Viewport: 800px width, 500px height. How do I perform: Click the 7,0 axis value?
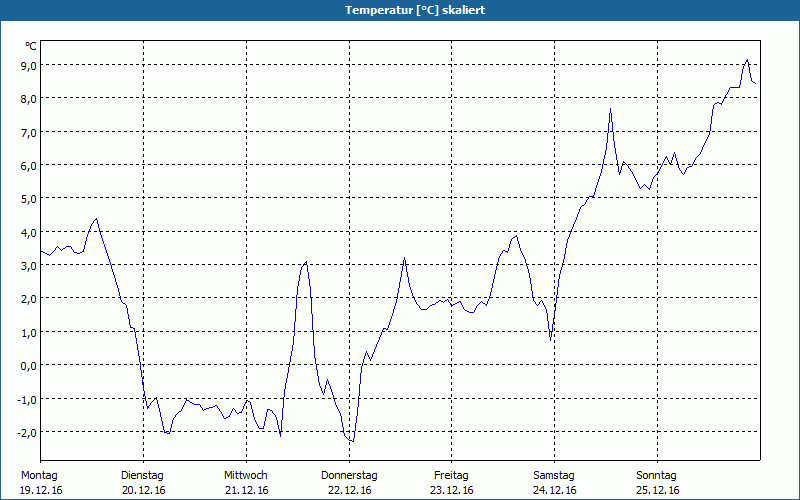[28, 133]
